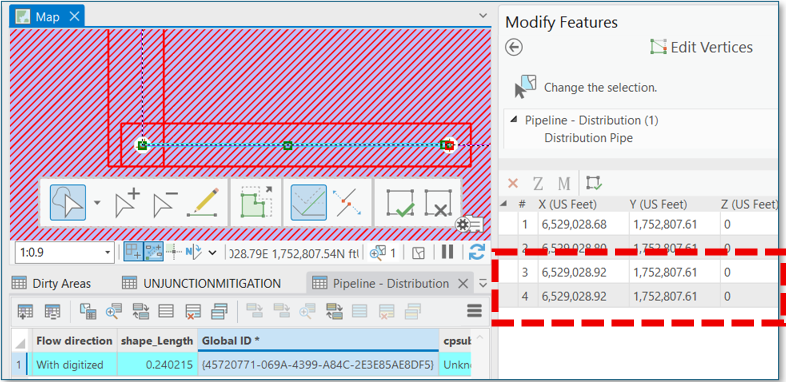Toggle Z values for vertices
Viewport: 786px width, 382px height.
pos(538,183)
